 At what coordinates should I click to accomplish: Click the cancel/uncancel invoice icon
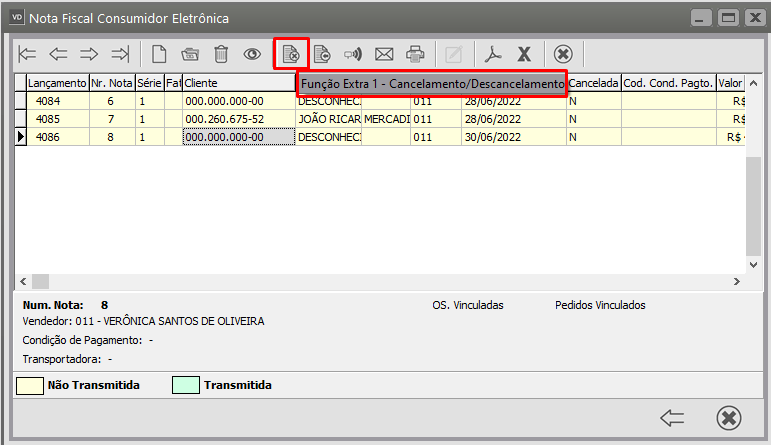[291, 54]
